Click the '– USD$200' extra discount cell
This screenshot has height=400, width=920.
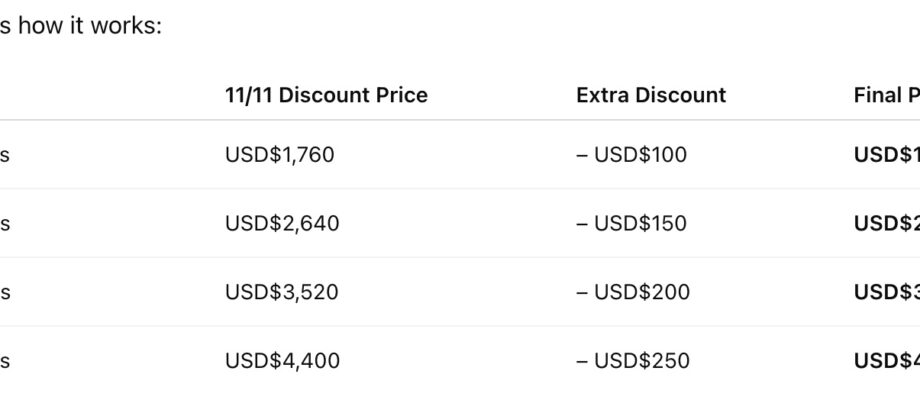tap(632, 292)
